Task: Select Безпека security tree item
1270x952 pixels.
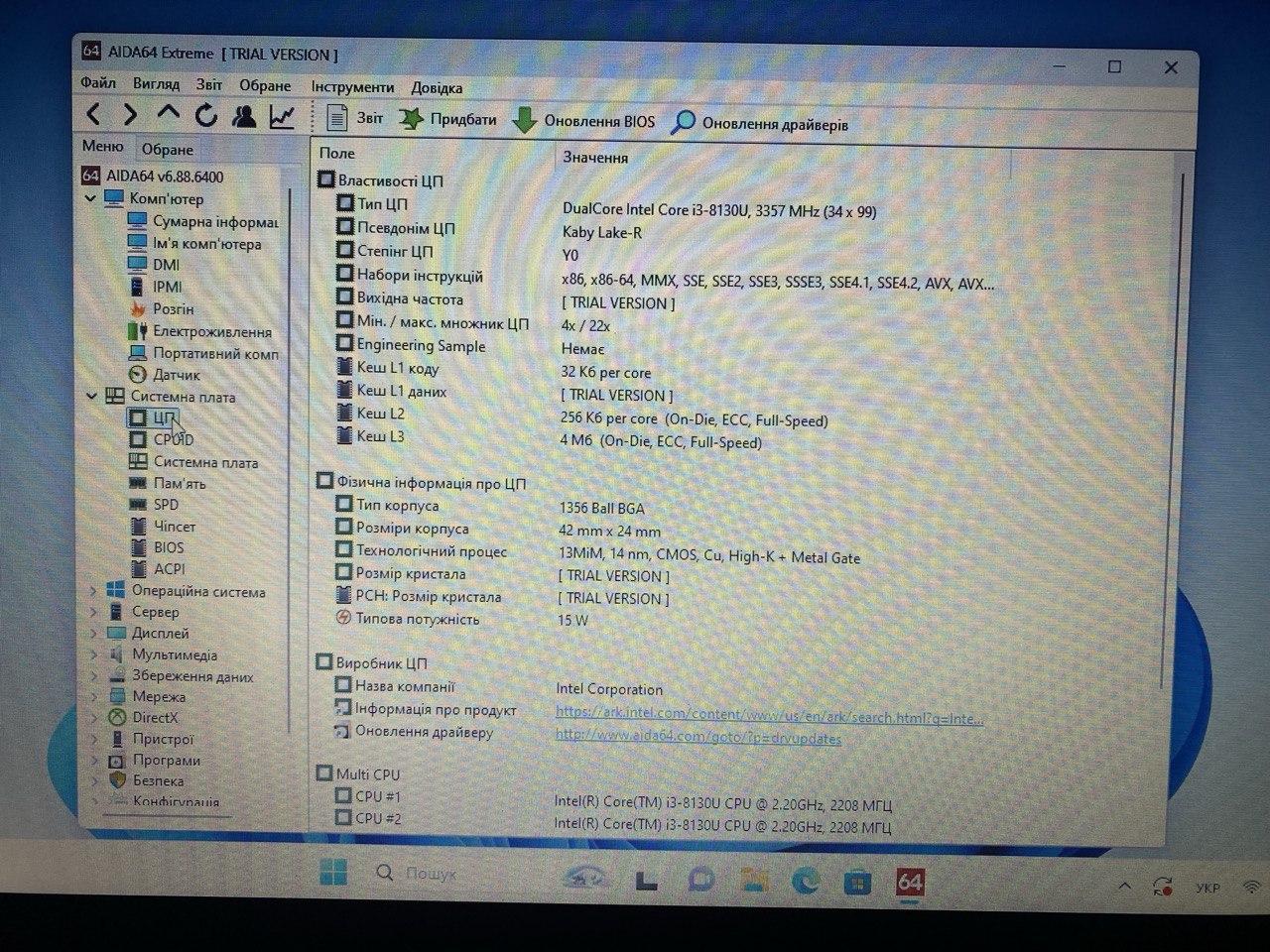Action: tap(146, 781)
